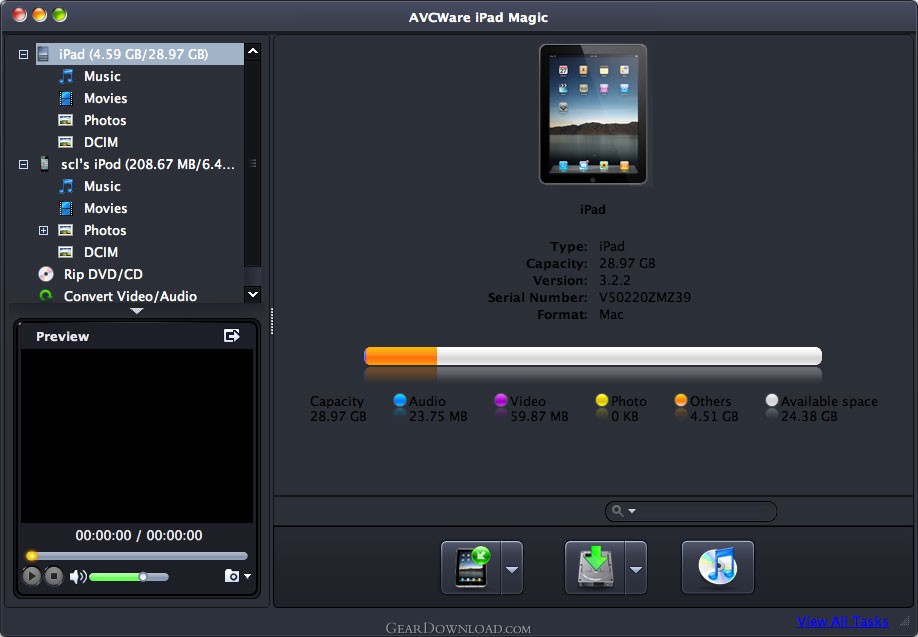Open Music under scl's iPod

pos(102,186)
